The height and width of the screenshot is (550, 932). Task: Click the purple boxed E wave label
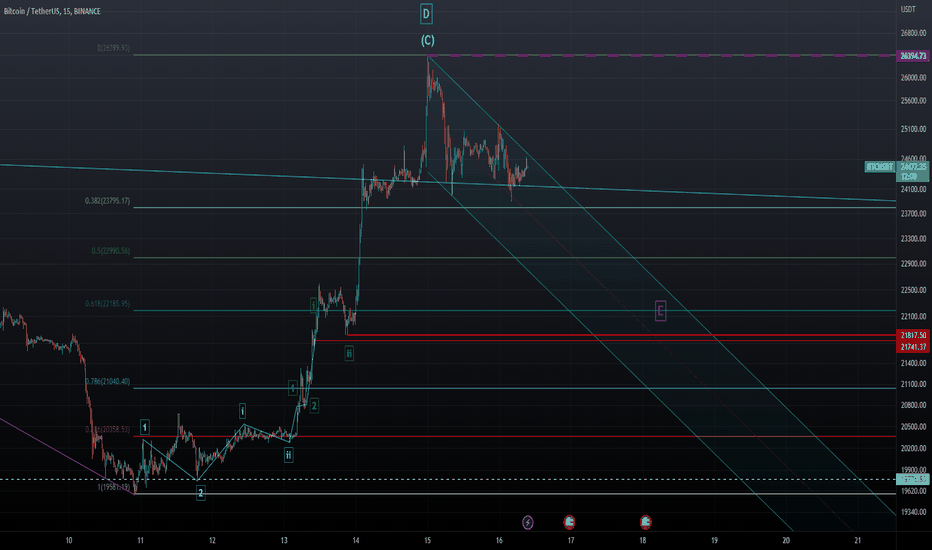tap(660, 310)
